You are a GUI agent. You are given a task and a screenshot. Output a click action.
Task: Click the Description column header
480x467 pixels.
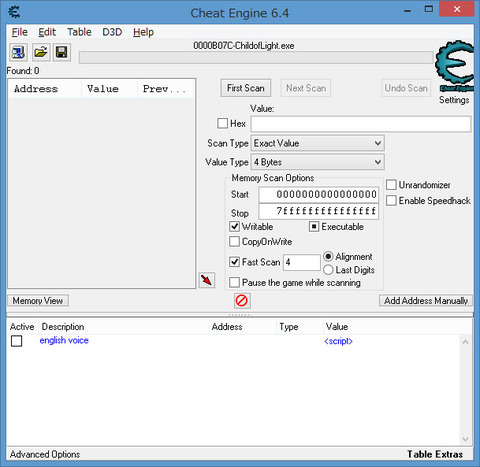coord(124,327)
